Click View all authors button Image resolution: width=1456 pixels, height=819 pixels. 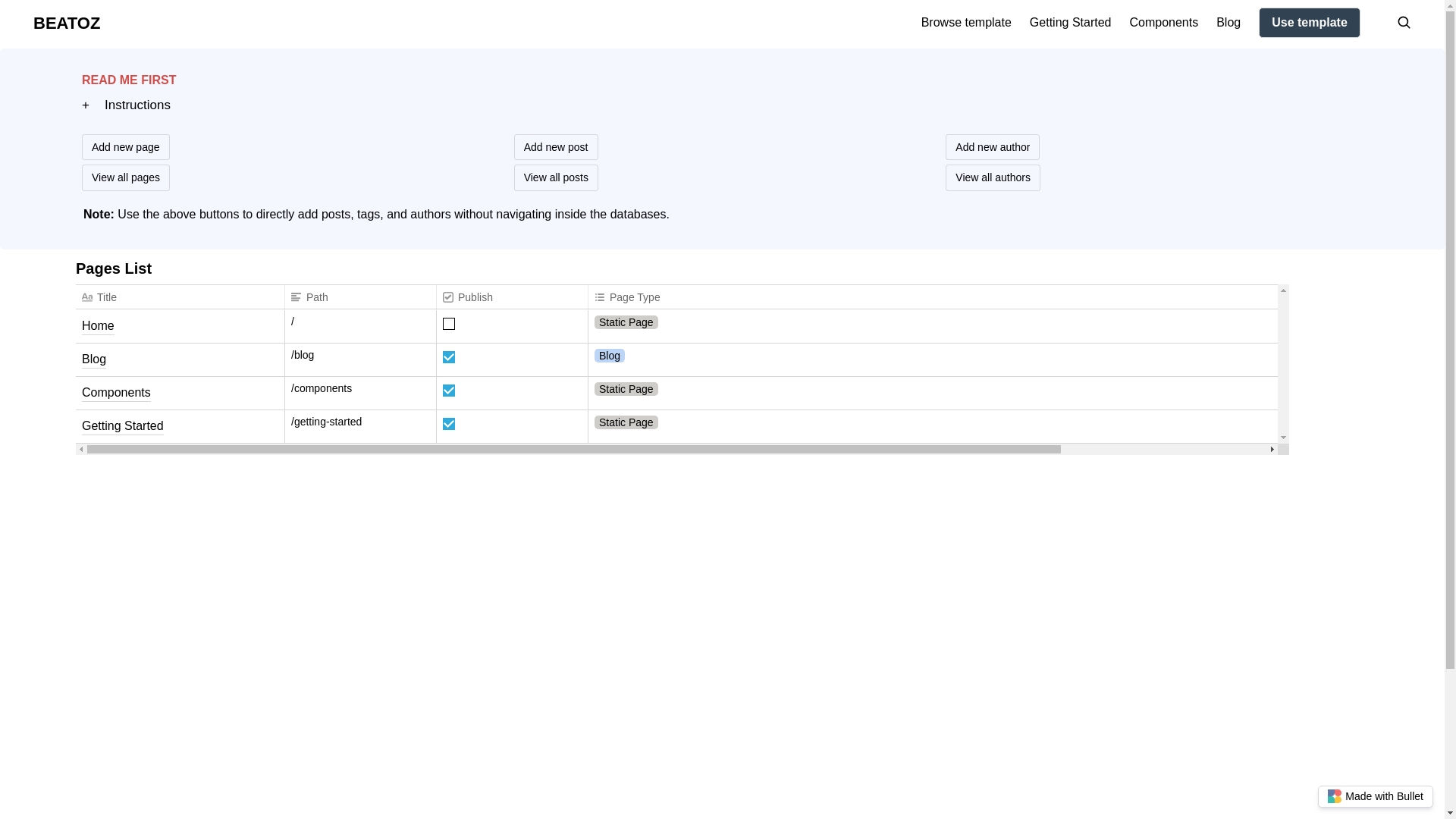(993, 177)
